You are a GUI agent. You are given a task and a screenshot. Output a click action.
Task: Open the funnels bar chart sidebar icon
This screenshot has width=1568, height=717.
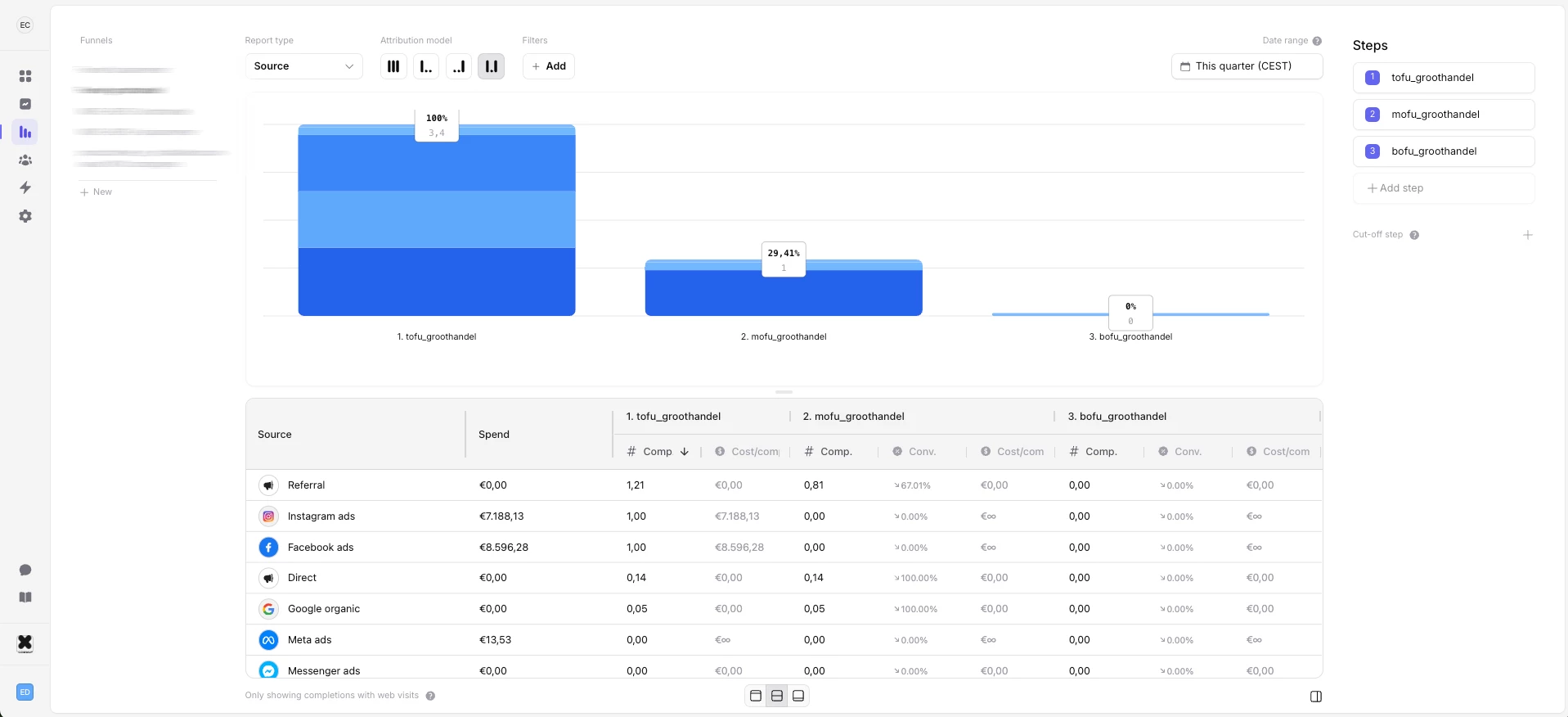[x=25, y=132]
